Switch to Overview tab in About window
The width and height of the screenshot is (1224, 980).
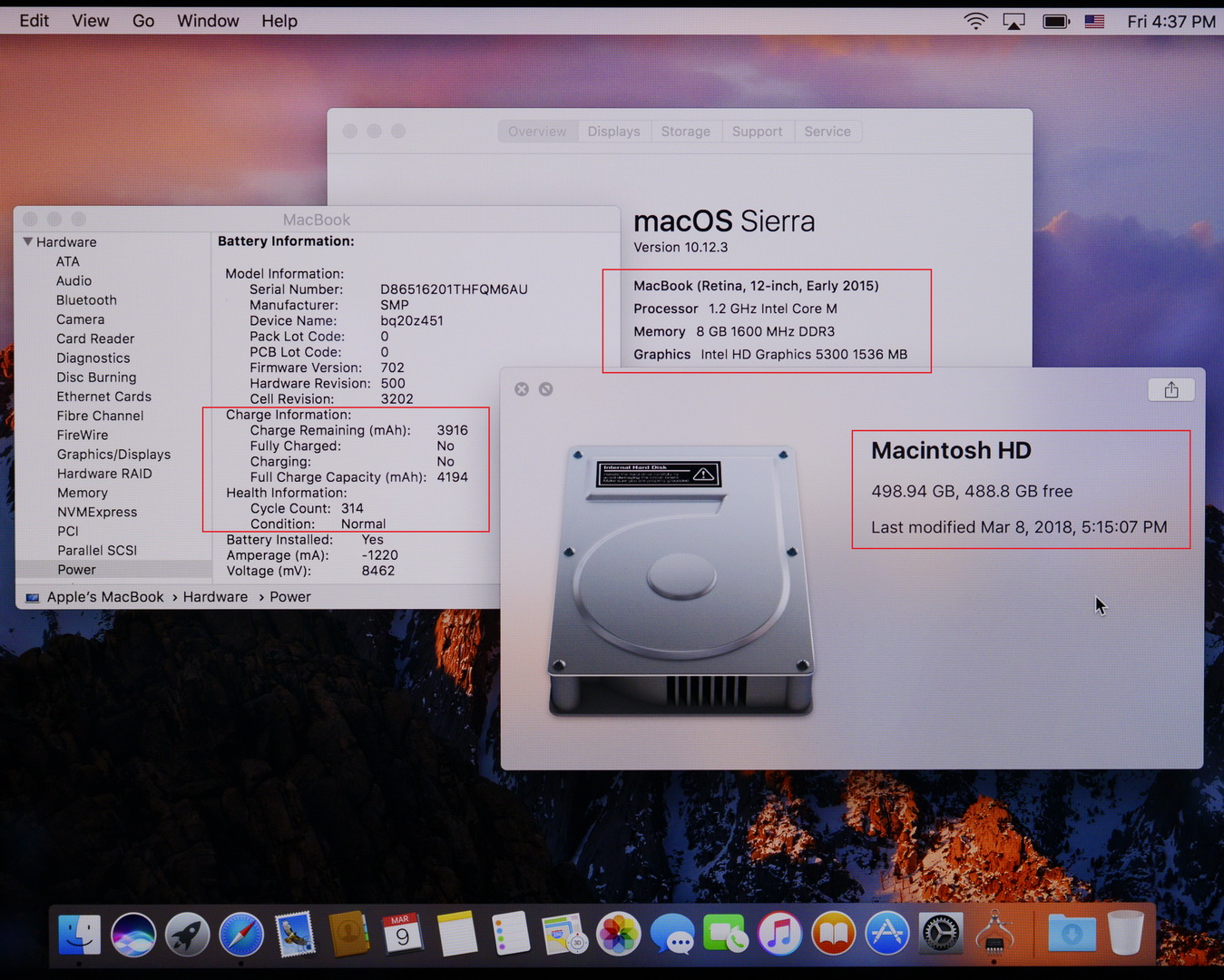[x=537, y=132]
